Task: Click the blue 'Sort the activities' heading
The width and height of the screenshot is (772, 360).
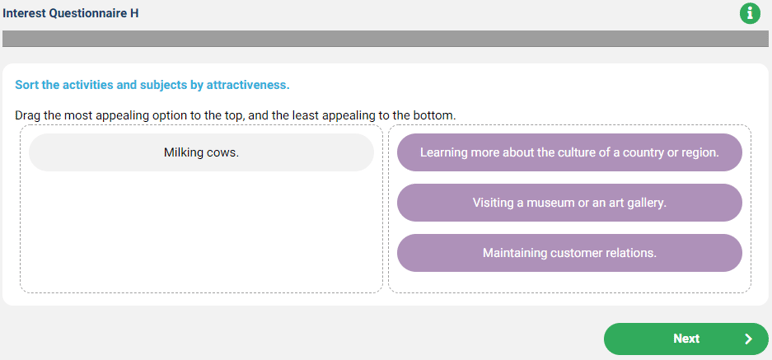Action: (x=152, y=85)
